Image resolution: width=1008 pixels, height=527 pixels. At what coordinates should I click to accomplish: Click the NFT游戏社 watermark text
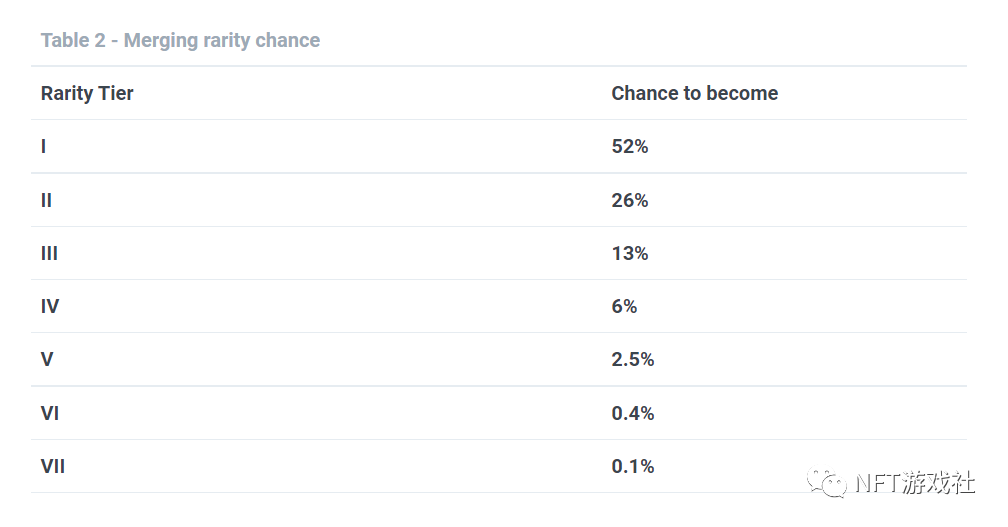click(915, 483)
